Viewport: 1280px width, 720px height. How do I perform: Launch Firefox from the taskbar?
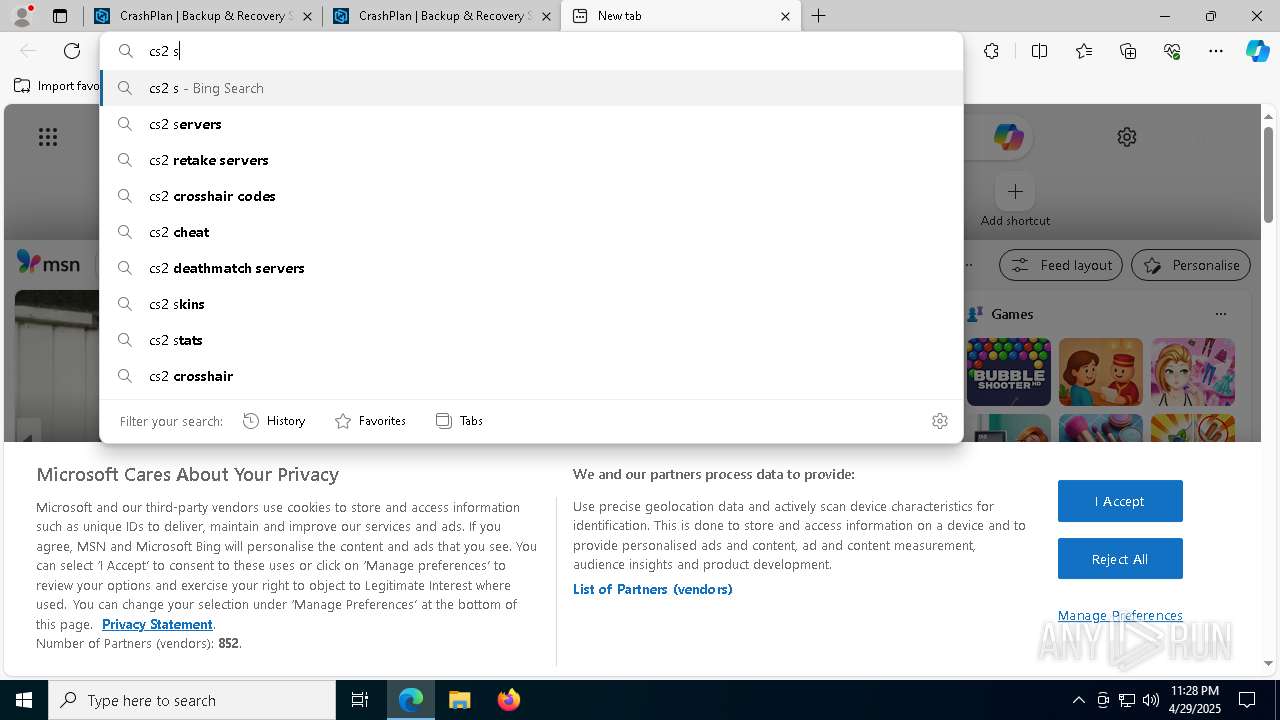(x=508, y=700)
